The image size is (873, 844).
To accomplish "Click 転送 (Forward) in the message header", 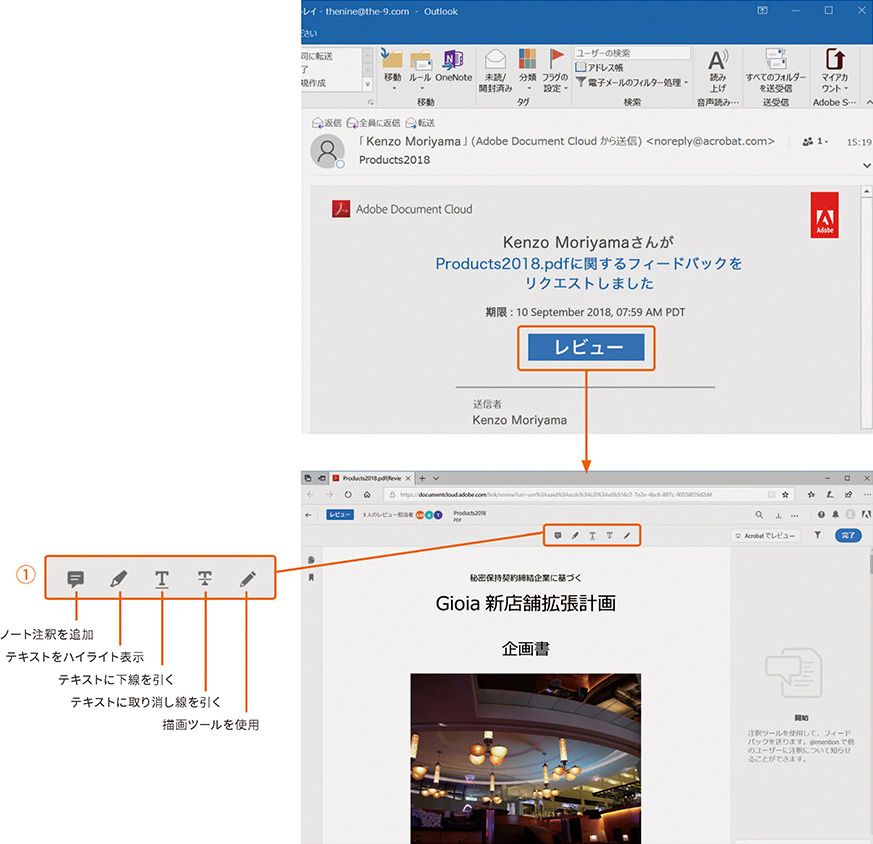I will click(420, 122).
